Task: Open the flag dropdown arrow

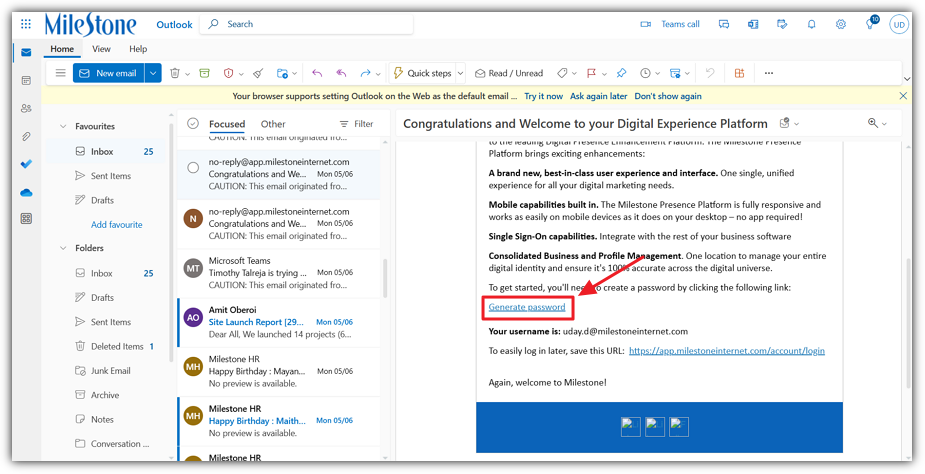Action: coord(604,74)
